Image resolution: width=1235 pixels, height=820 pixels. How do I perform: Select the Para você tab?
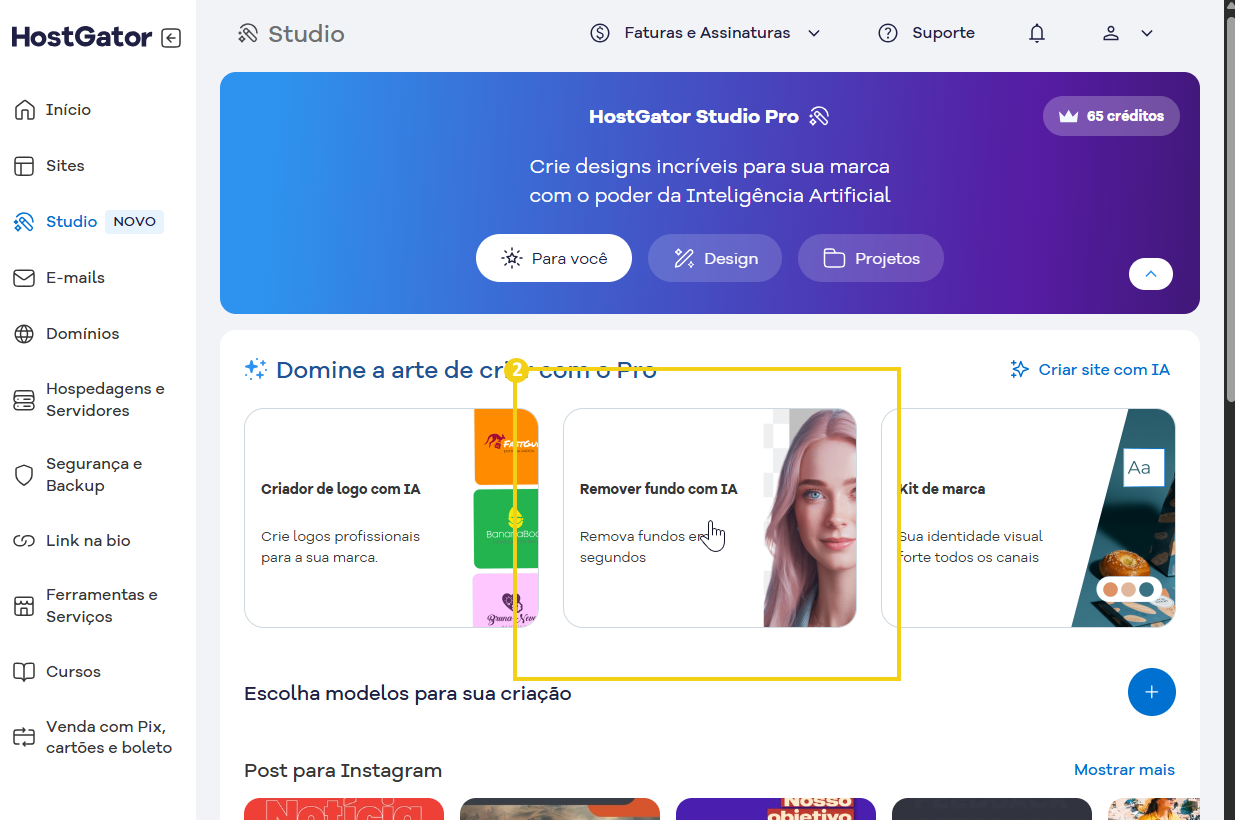[x=554, y=258]
